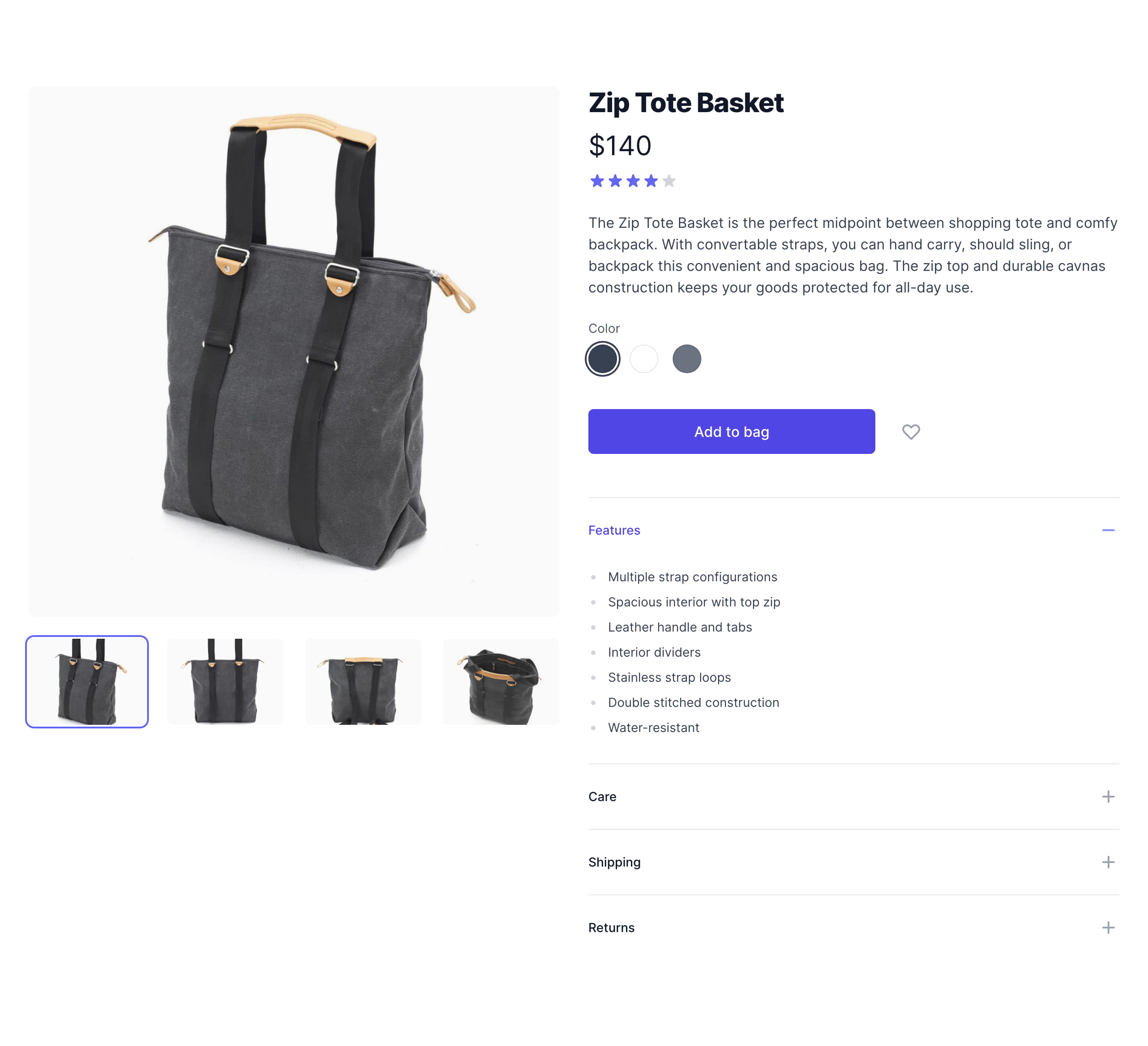Screen dimensions: 1148x1046
Task: Select the medium gray color option
Action: pos(686,359)
